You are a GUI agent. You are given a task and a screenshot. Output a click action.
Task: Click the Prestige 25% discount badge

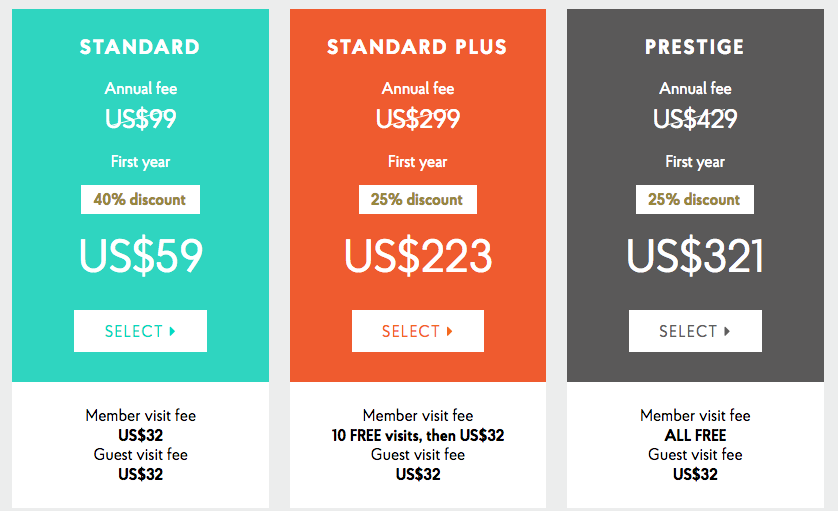click(x=695, y=199)
